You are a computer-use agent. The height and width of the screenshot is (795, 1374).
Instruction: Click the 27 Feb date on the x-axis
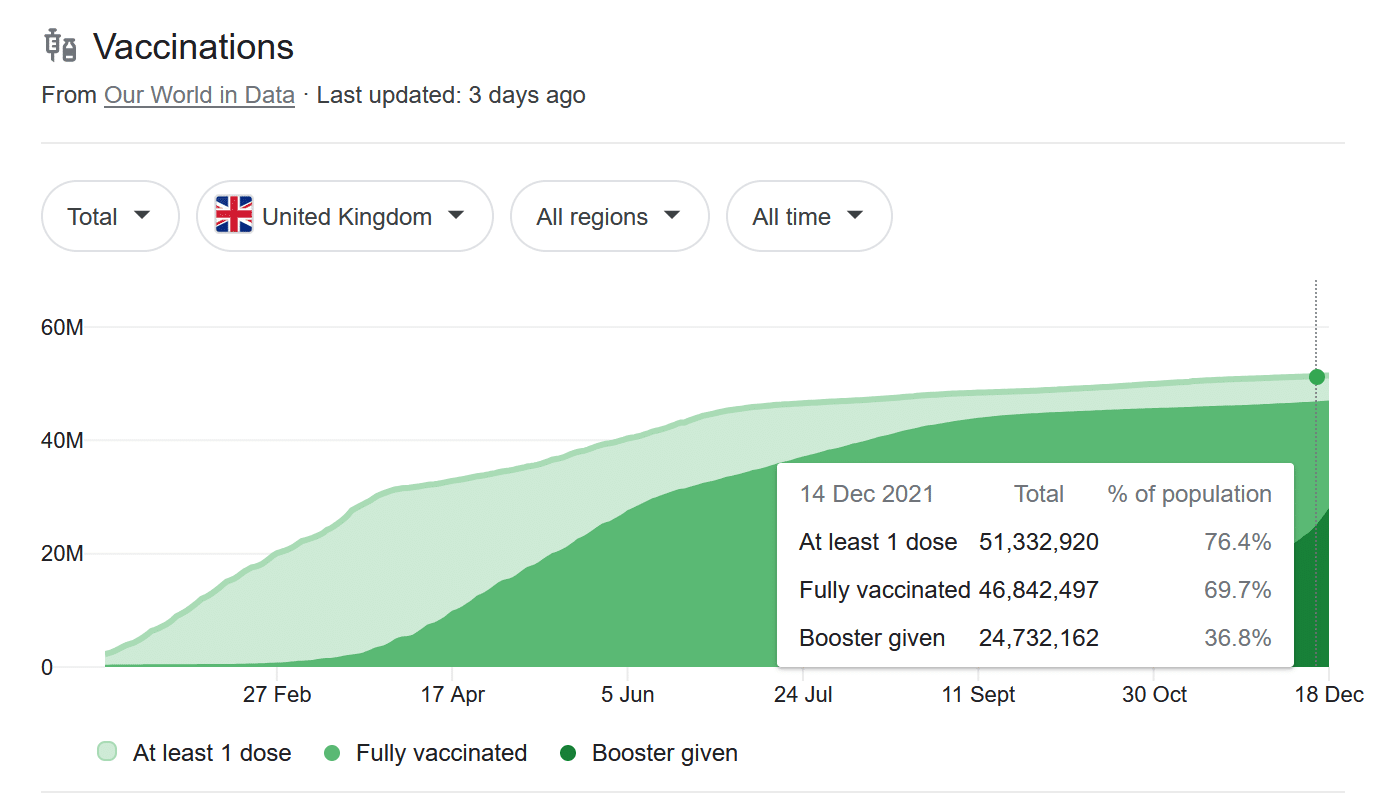pyautogui.click(x=277, y=695)
